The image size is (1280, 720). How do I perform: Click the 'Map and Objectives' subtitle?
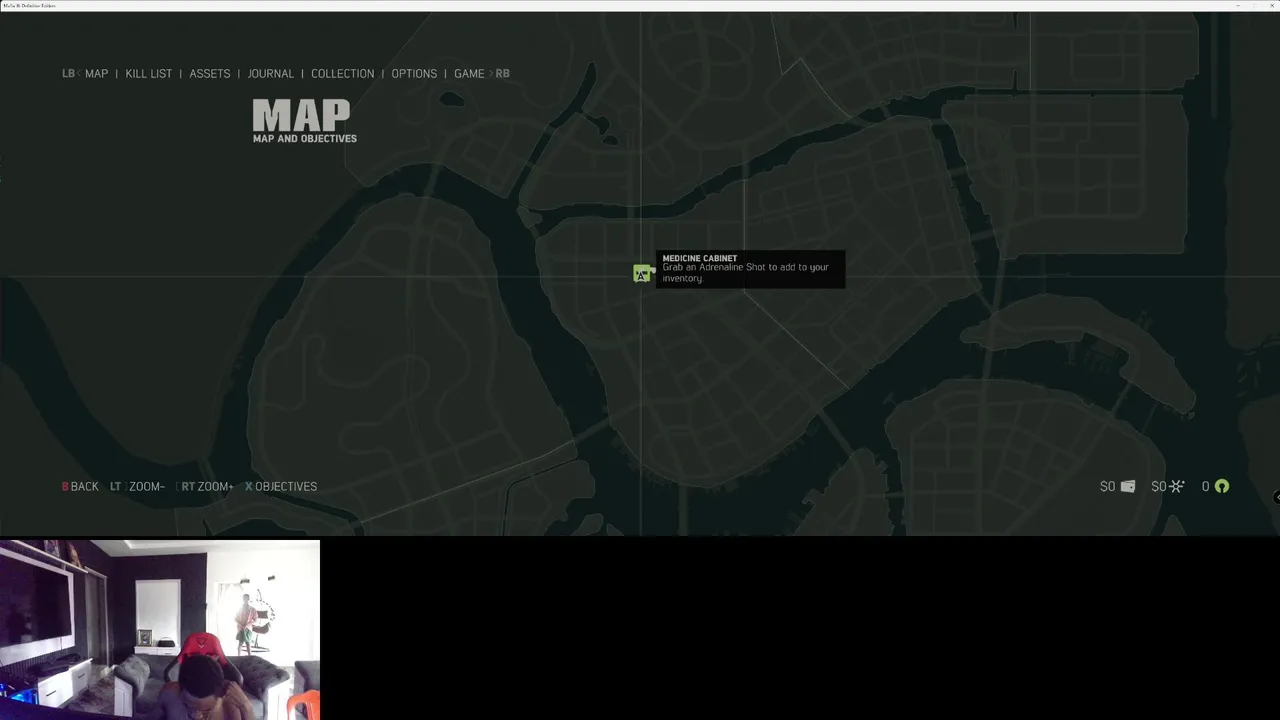click(305, 139)
